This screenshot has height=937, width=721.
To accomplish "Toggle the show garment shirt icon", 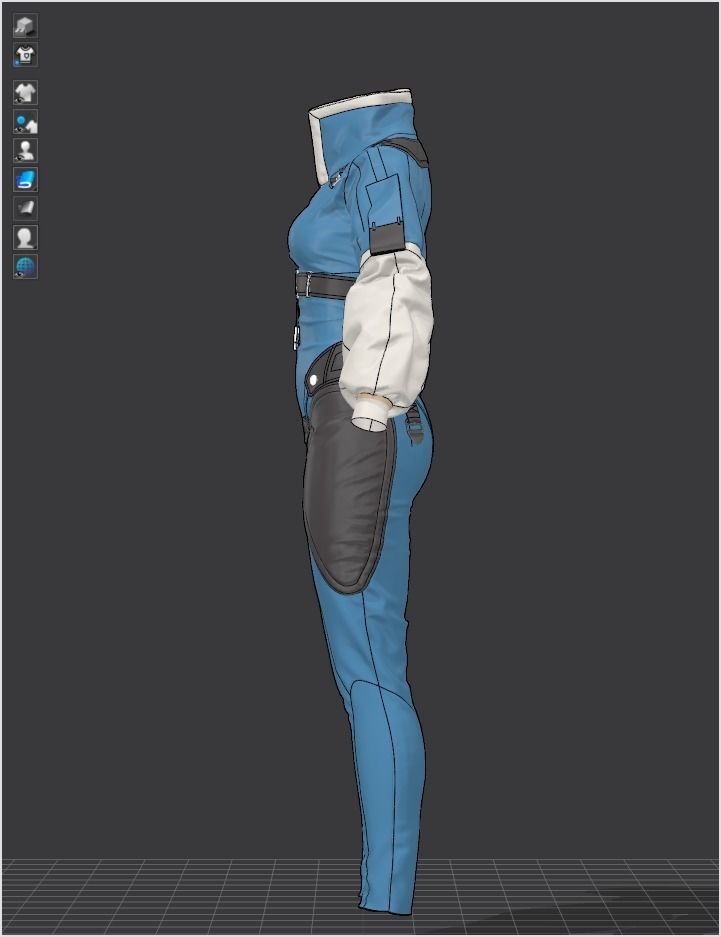I will point(25,93).
